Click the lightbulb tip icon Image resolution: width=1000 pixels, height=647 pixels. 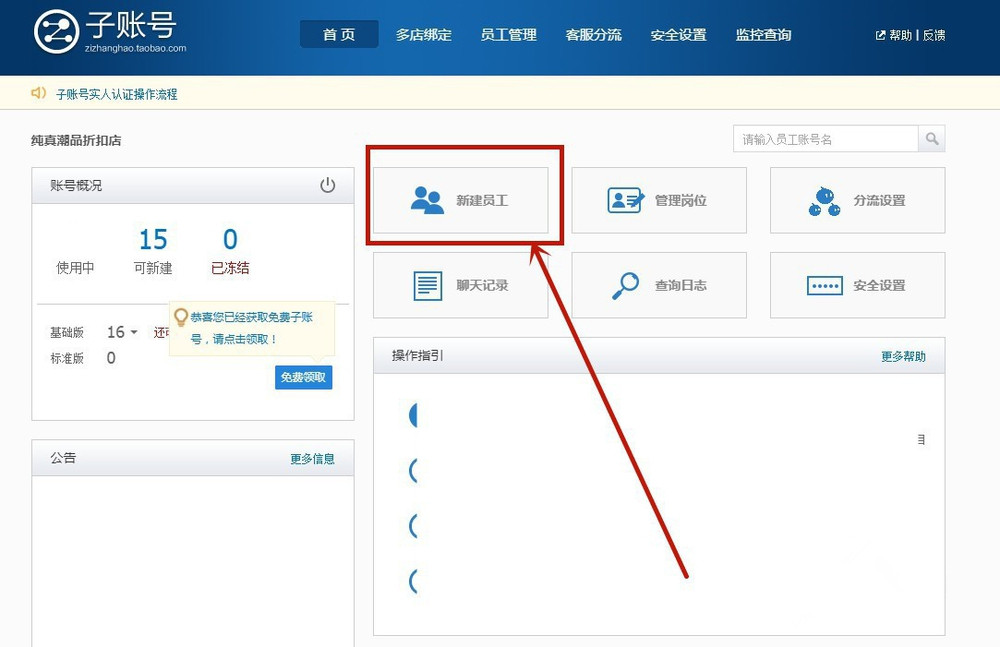click(x=181, y=317)
